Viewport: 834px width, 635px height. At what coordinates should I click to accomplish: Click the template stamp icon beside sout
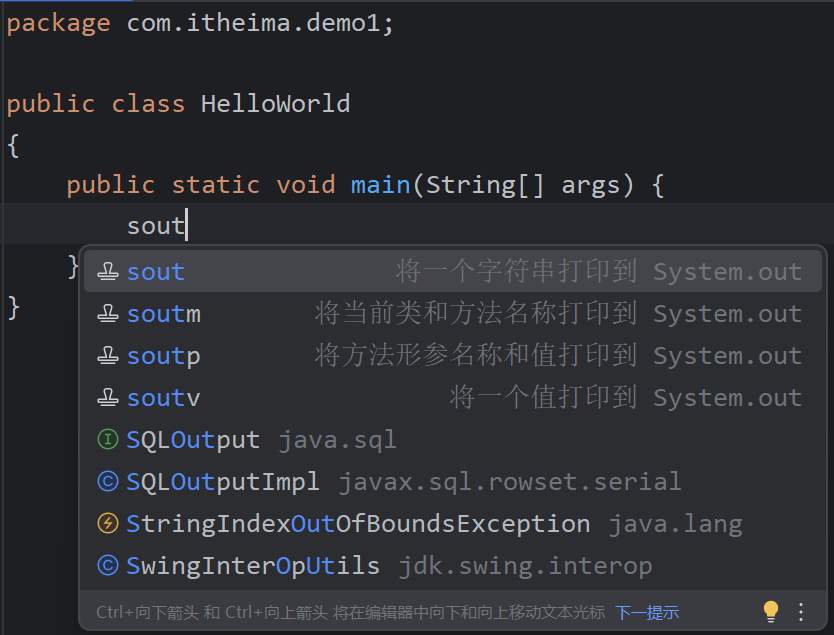[x=108, y=271]
